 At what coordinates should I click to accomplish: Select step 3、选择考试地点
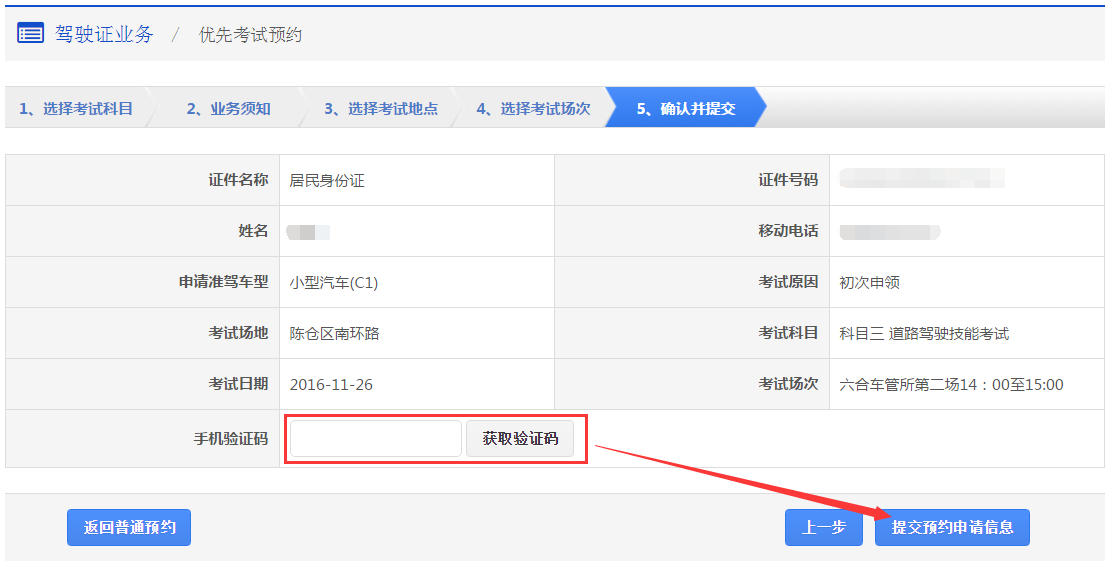[x=380, y=109]
